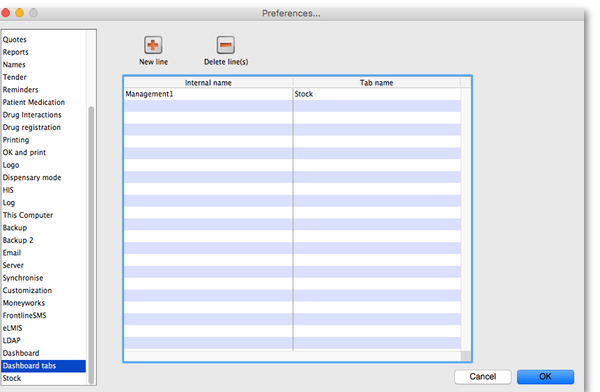Open the Printing preferences section
This screenshot has width=600, height=392.
[16, 140]
